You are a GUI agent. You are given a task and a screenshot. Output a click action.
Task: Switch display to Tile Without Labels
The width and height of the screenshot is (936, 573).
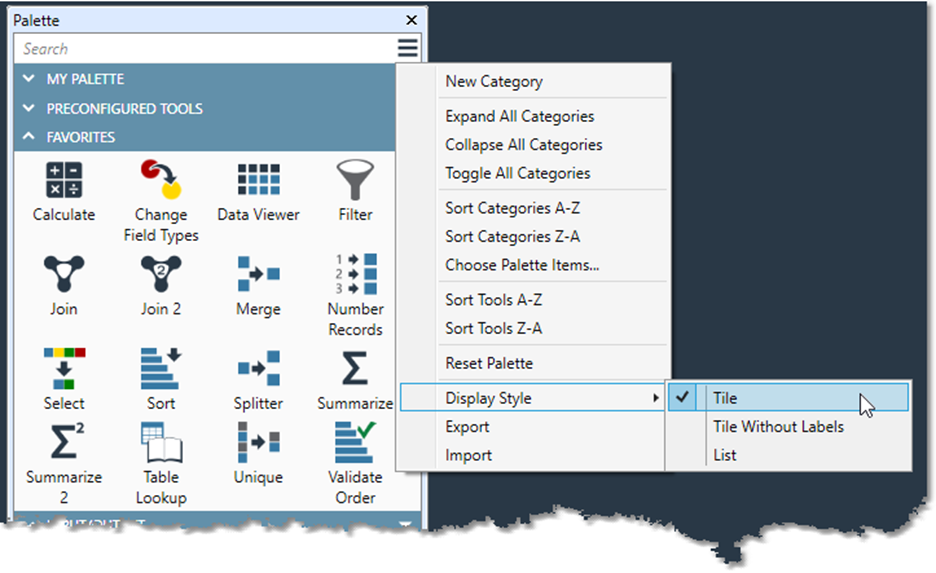[x=778, y=427]
